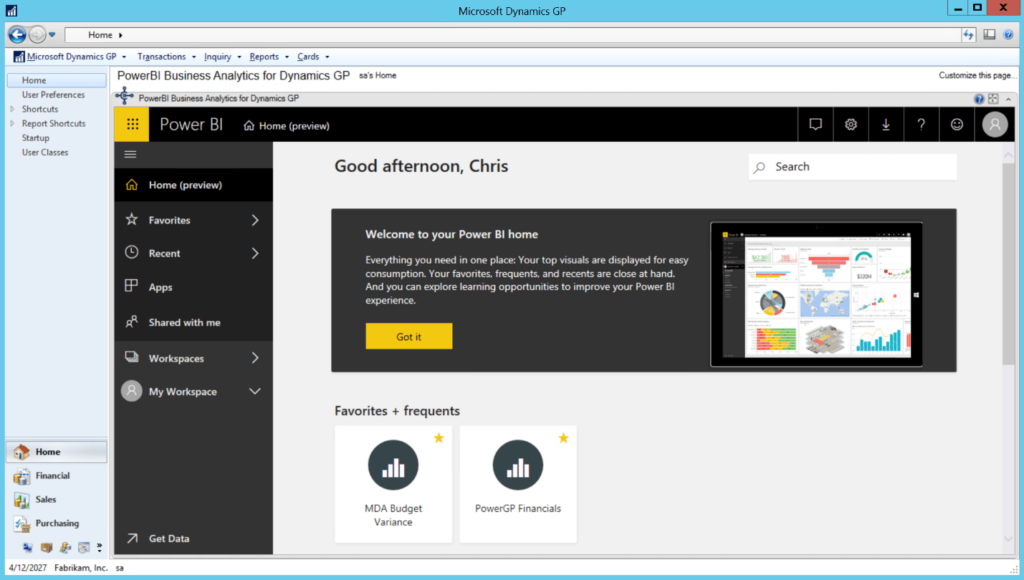Viewport: 1024px width, 580px height.
Task: Click the star on MDA Budget Variance
Action: [x=439, y=438]
